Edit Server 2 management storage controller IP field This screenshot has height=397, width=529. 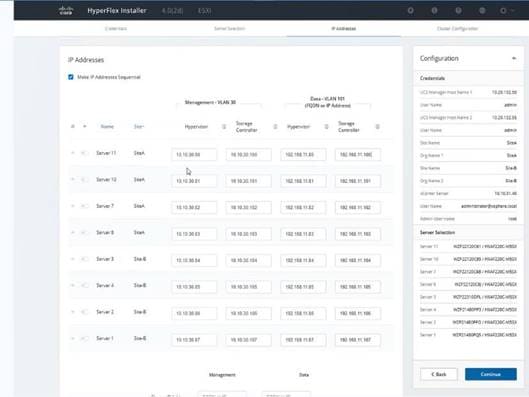[x=249, y=313]
